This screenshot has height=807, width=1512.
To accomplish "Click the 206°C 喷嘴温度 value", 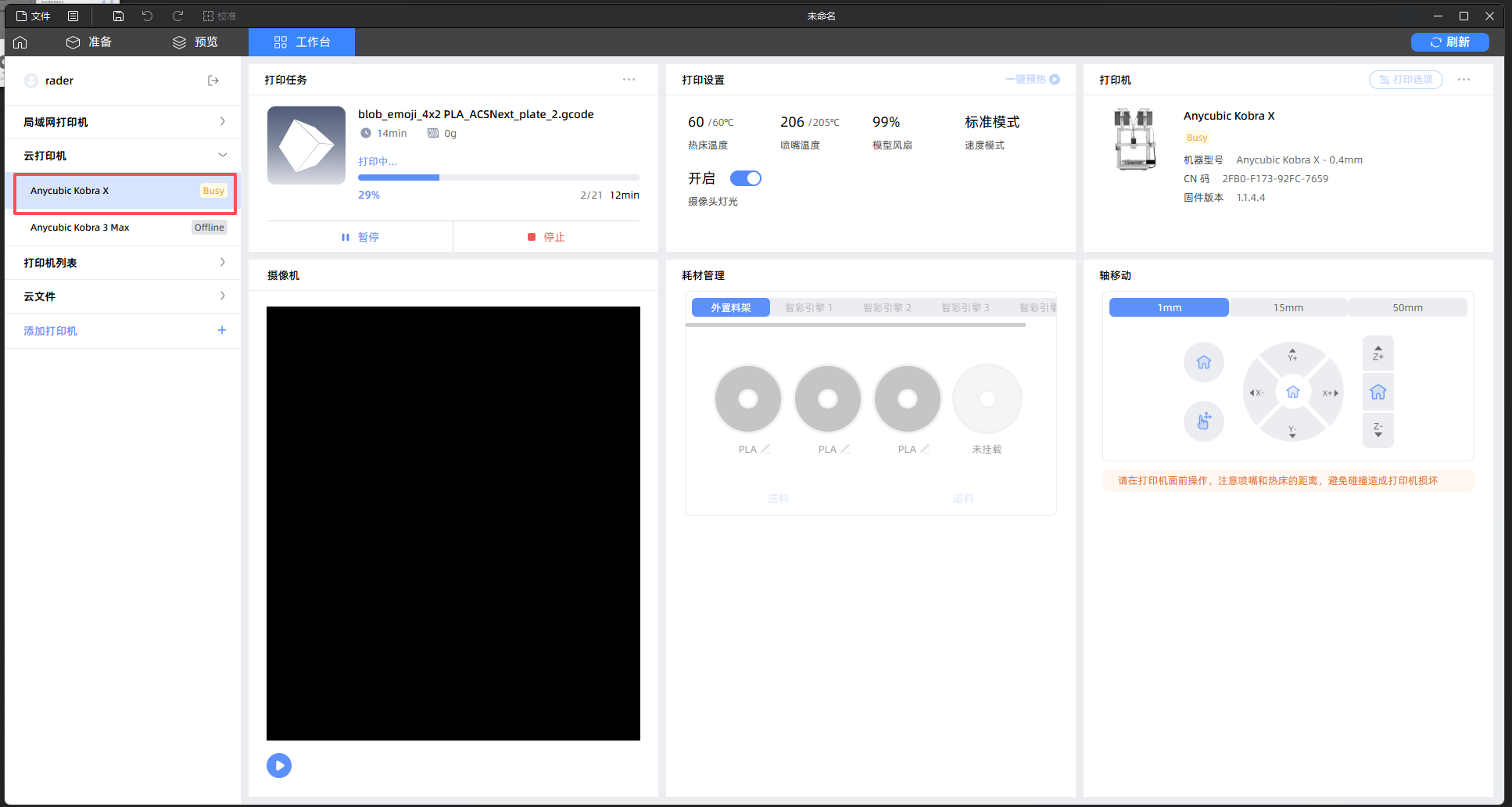I will pos(810,122).
